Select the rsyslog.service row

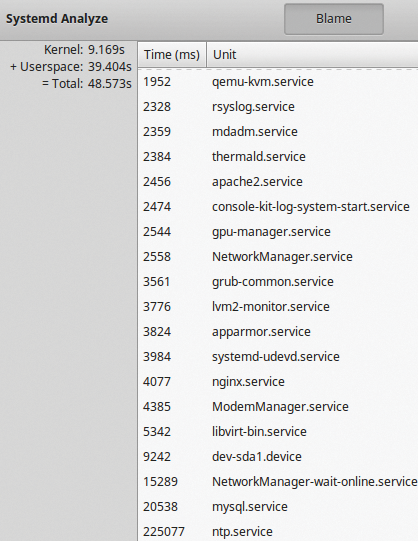coord(278,107)
